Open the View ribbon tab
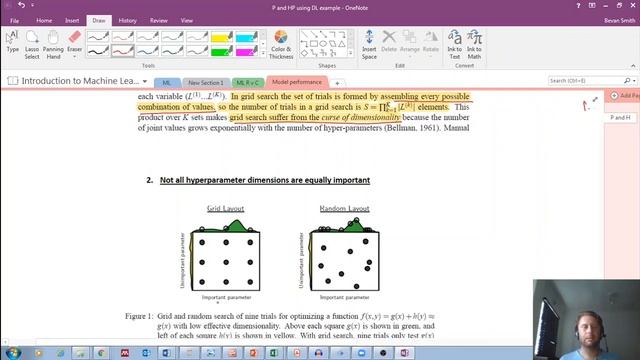This screenshot has width=640, height=360. point(187,20)
